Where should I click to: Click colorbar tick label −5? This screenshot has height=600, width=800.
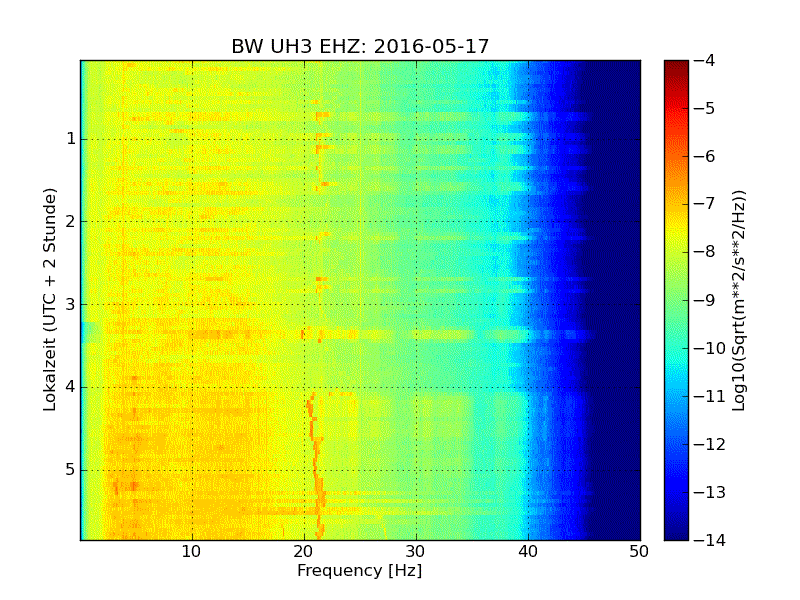click(705, 108)
